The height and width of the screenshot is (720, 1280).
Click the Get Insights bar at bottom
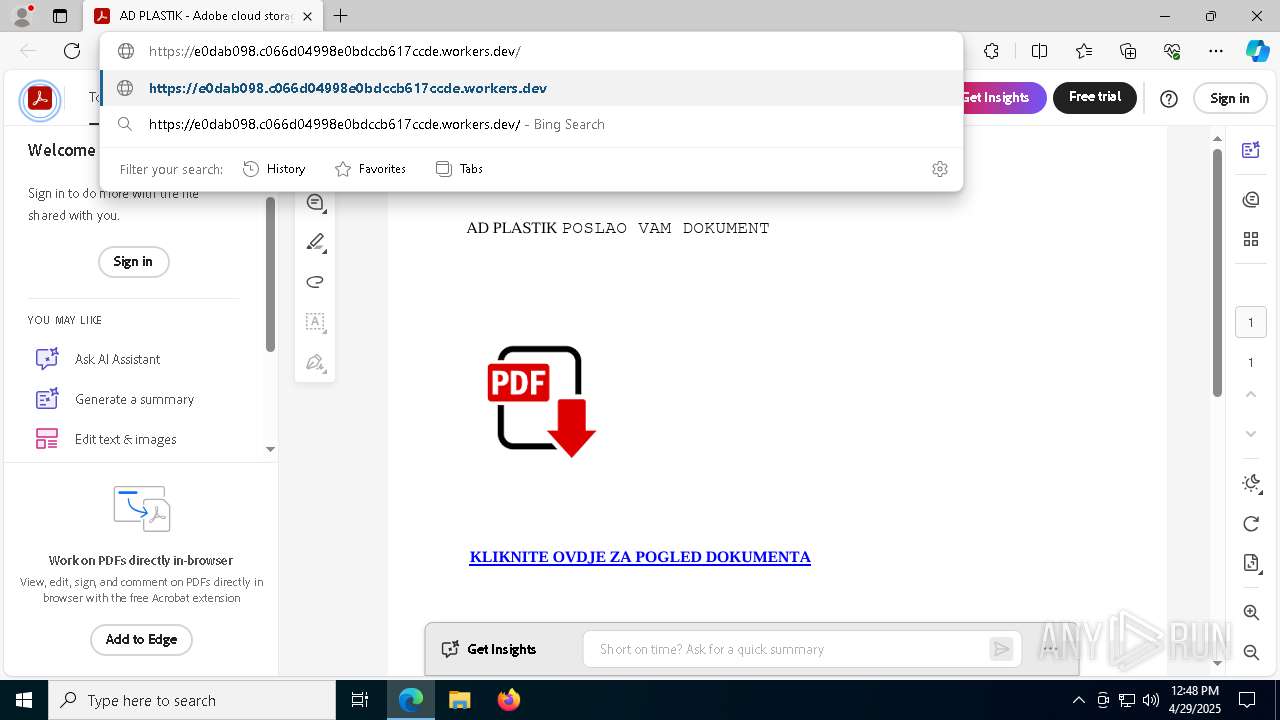click(491, 649)
